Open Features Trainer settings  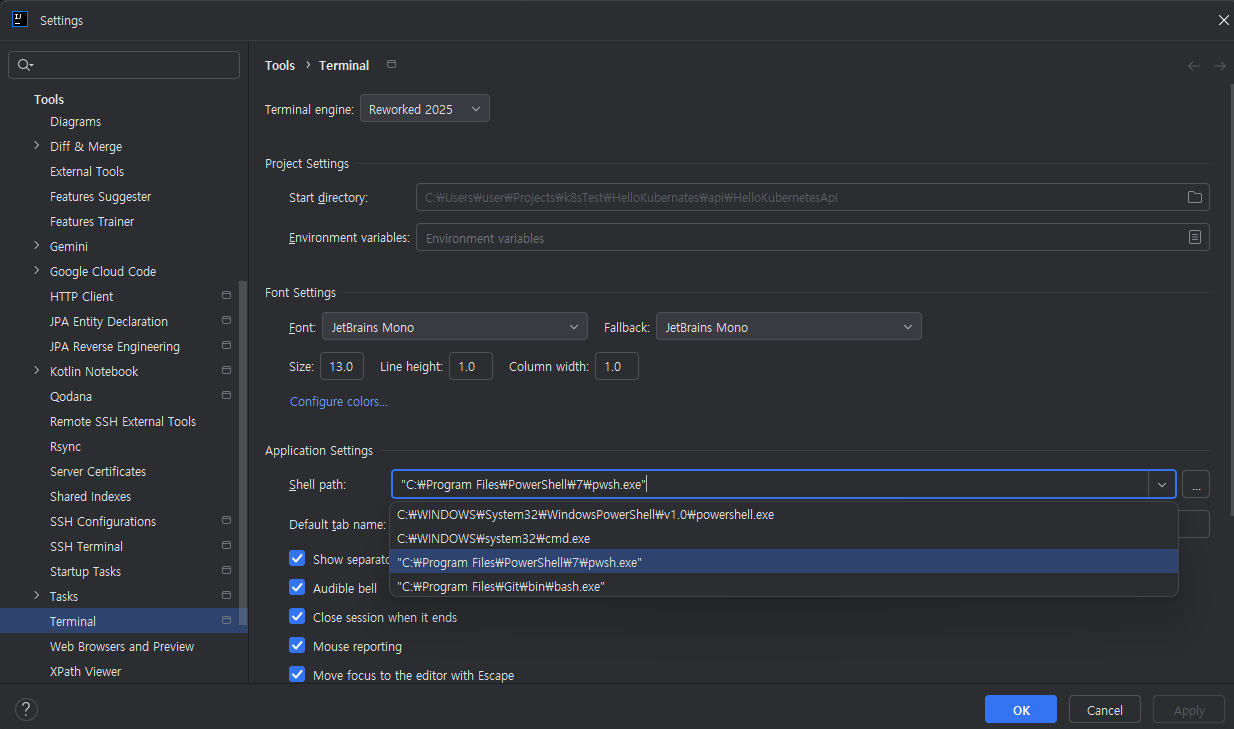tap(92, 221)
